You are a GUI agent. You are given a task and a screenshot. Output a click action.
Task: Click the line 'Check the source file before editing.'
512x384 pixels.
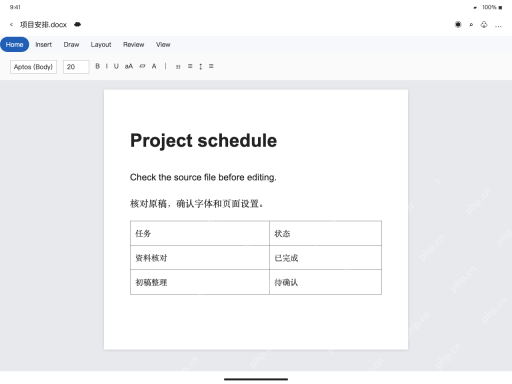(203, 177)
